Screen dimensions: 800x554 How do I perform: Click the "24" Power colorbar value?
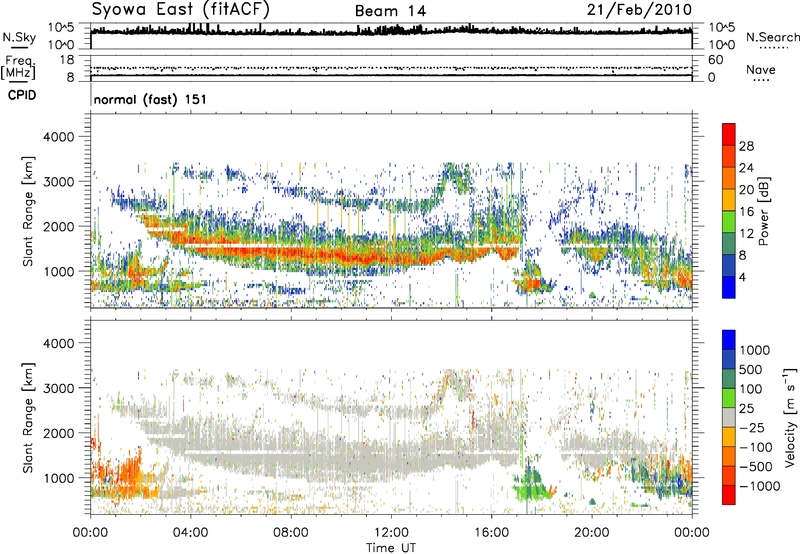(x=746, y=168)
